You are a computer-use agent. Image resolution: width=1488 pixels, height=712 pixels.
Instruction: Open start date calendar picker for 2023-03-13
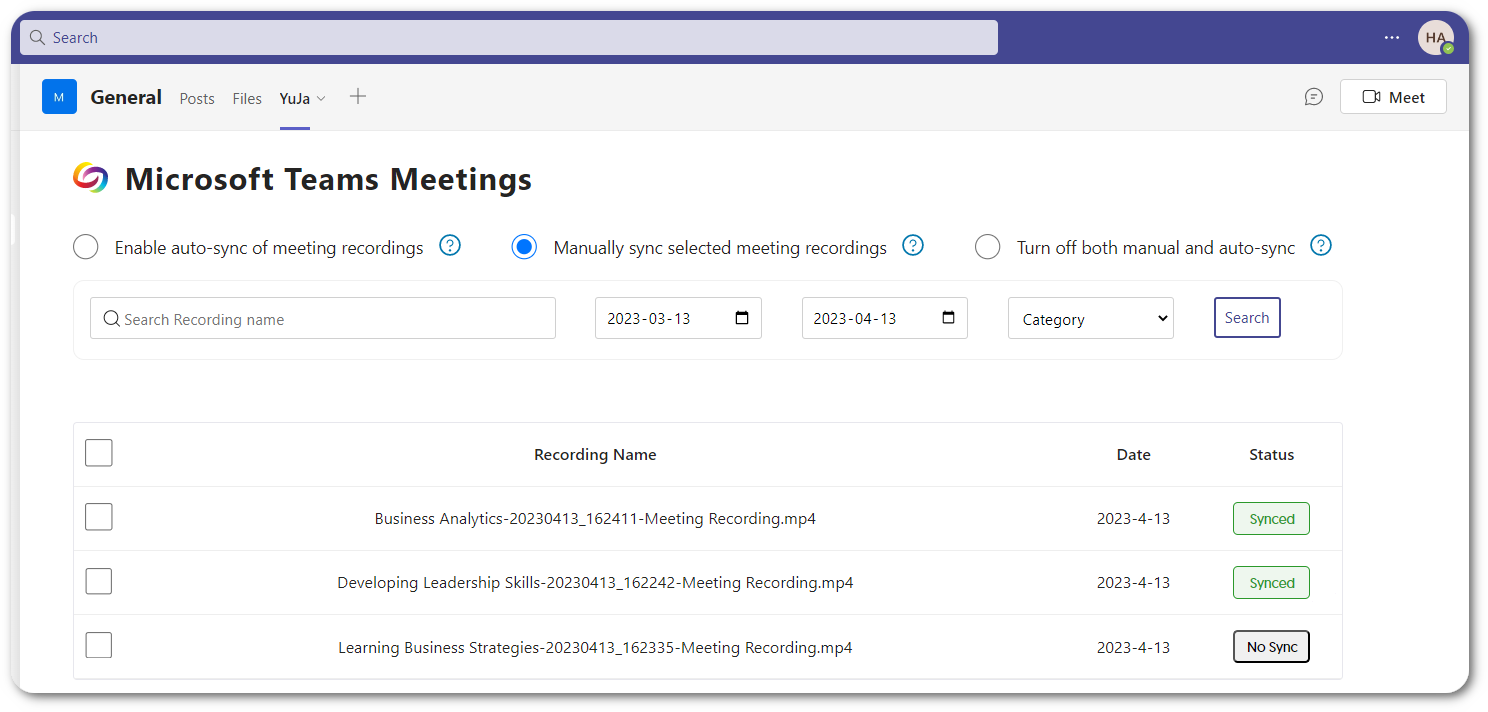(x=742, y=318)
